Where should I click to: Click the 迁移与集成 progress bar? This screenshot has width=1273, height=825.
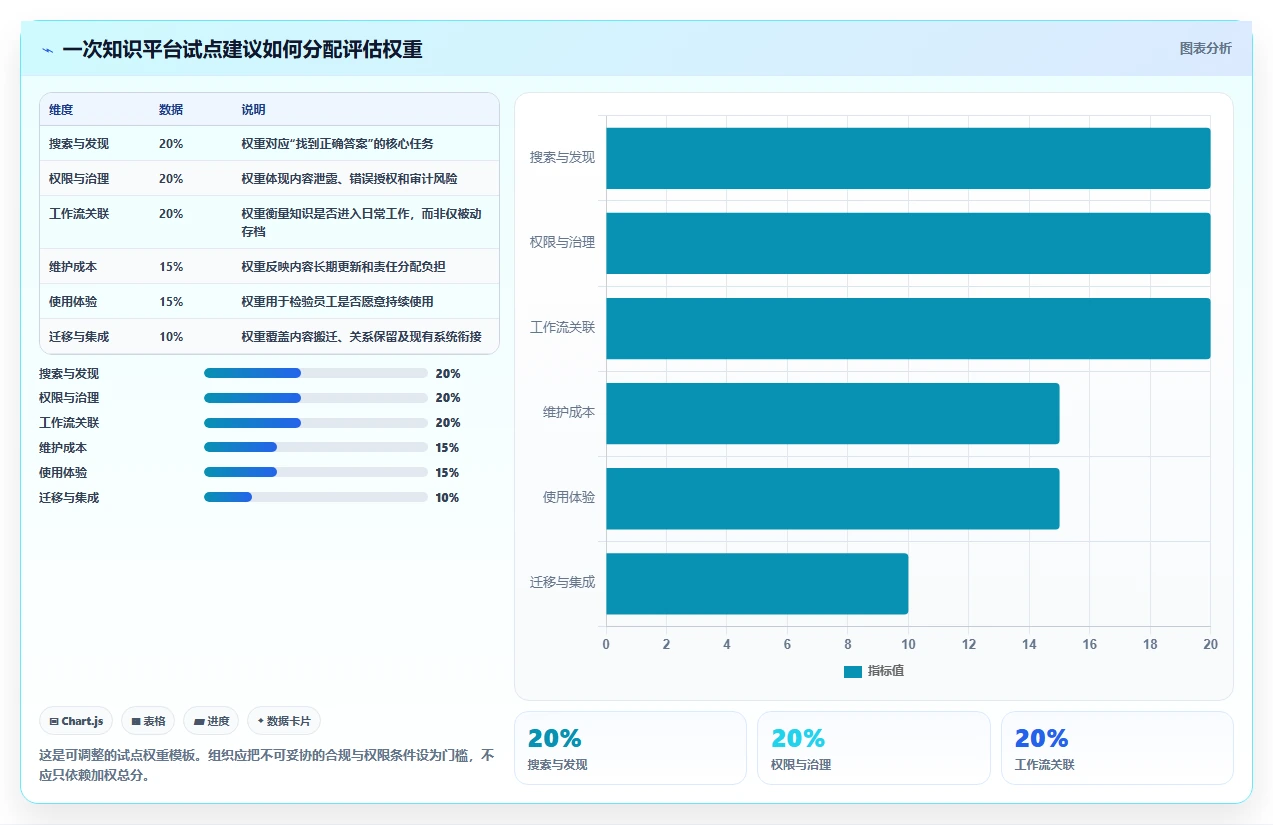(316, 497)
